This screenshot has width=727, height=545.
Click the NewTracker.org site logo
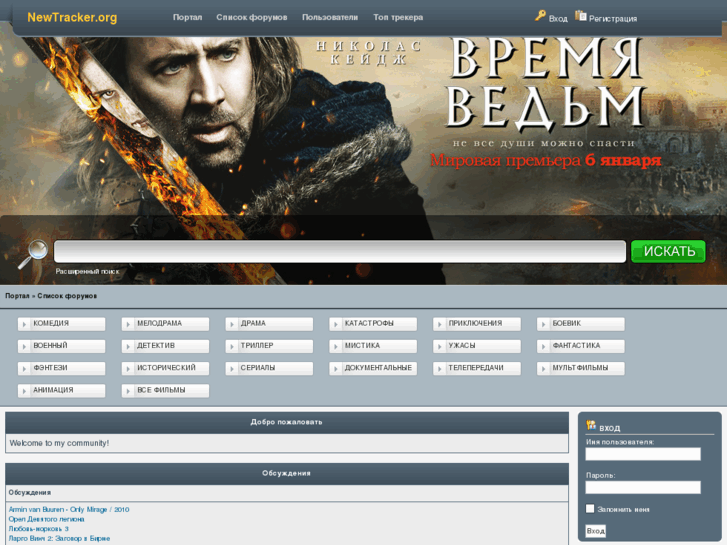[x=72, y=18]
